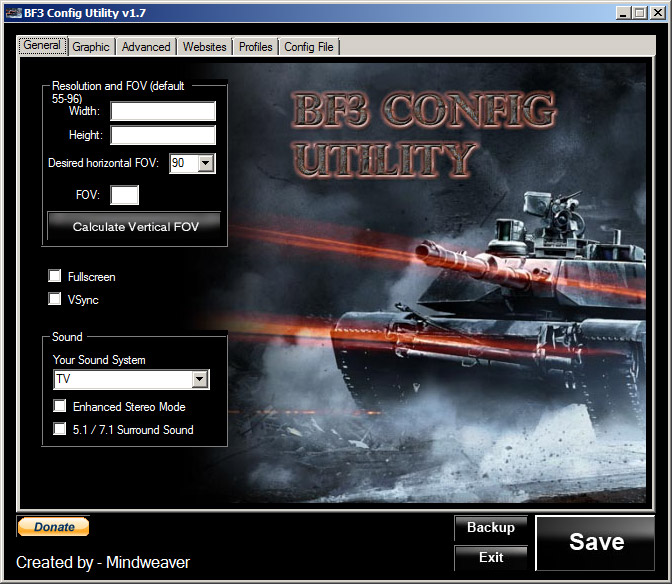Click the Width input field
Screen dimensions: 672x584
pos(163,111)
